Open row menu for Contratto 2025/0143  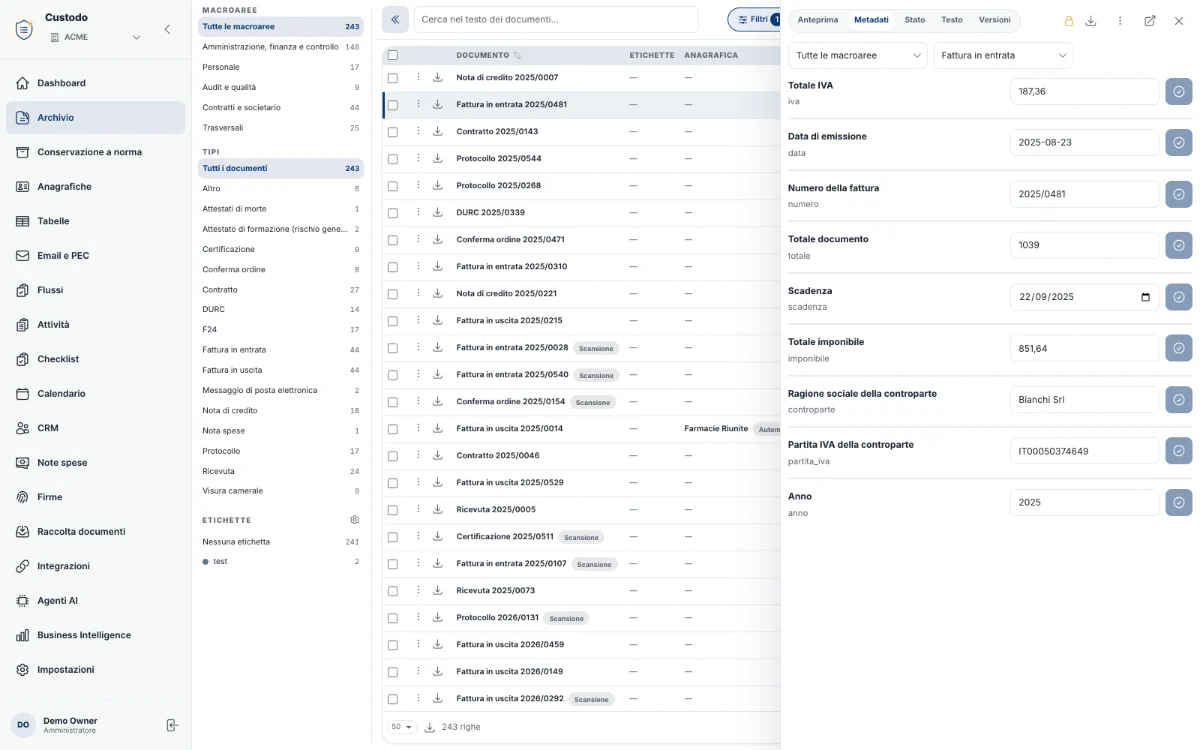click(x=418, y=131)
